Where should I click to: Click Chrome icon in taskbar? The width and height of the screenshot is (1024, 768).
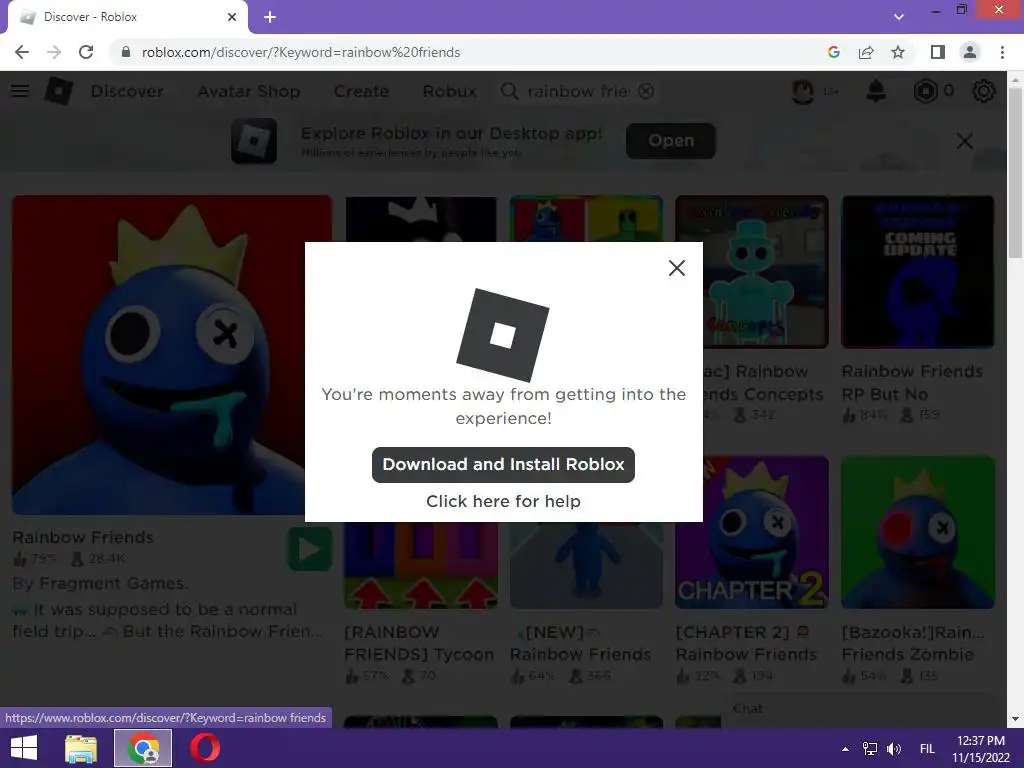[x=143, y=748]
